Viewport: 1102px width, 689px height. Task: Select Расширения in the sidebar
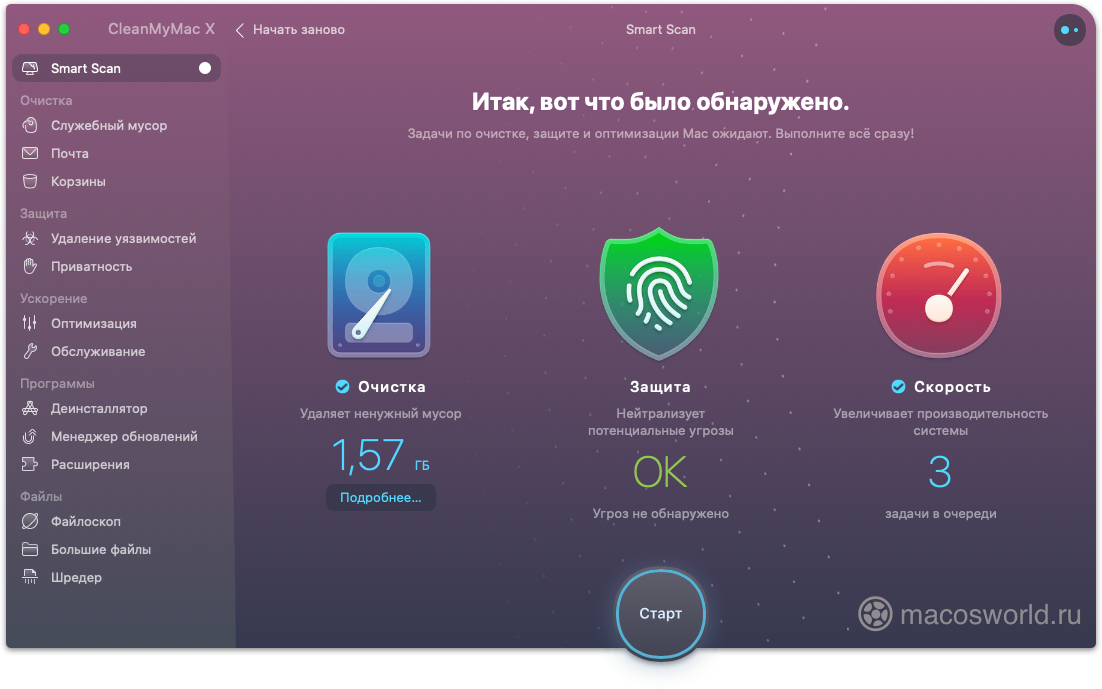[90, 465]
